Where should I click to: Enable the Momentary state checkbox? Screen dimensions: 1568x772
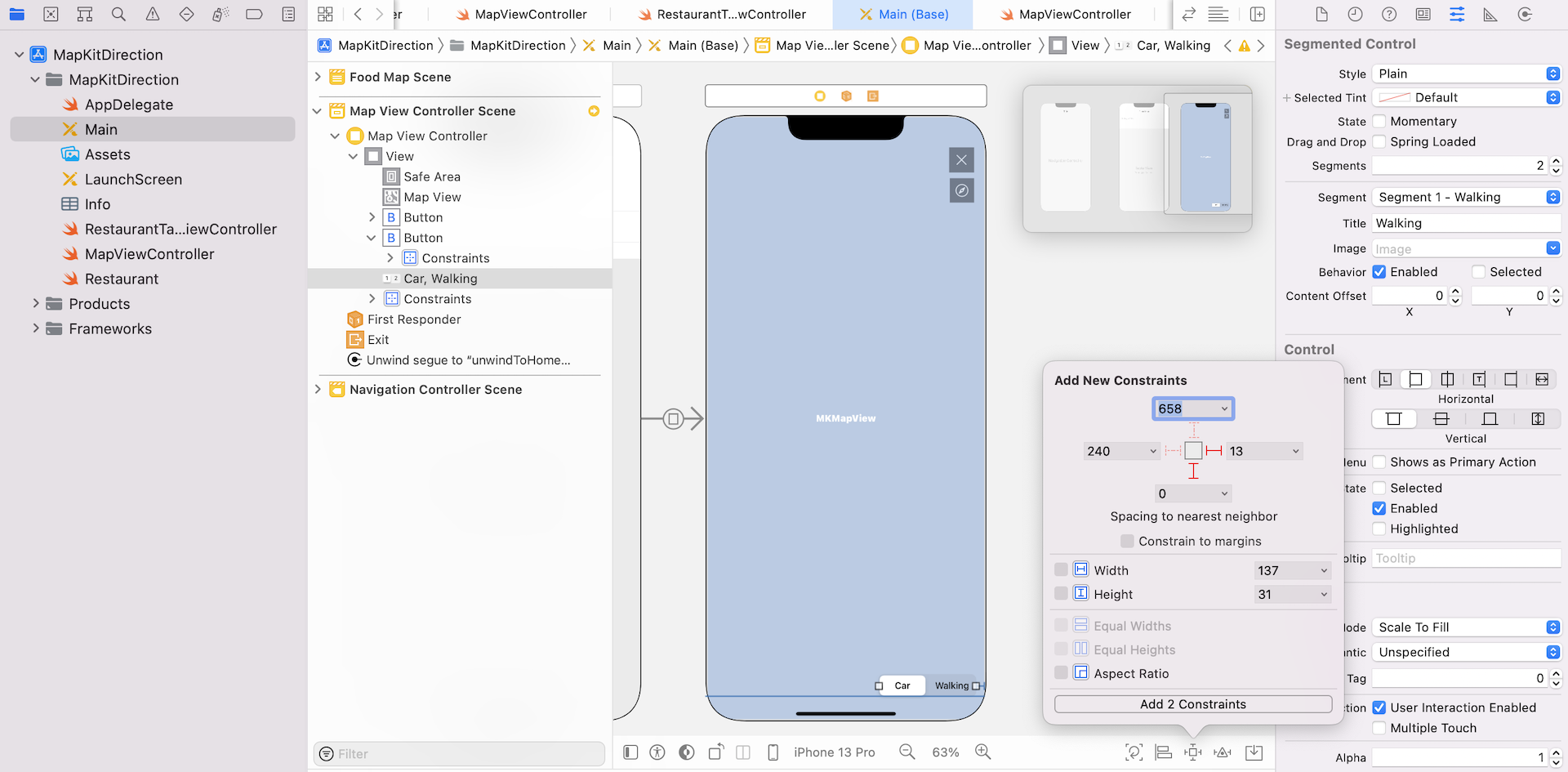1379,122
